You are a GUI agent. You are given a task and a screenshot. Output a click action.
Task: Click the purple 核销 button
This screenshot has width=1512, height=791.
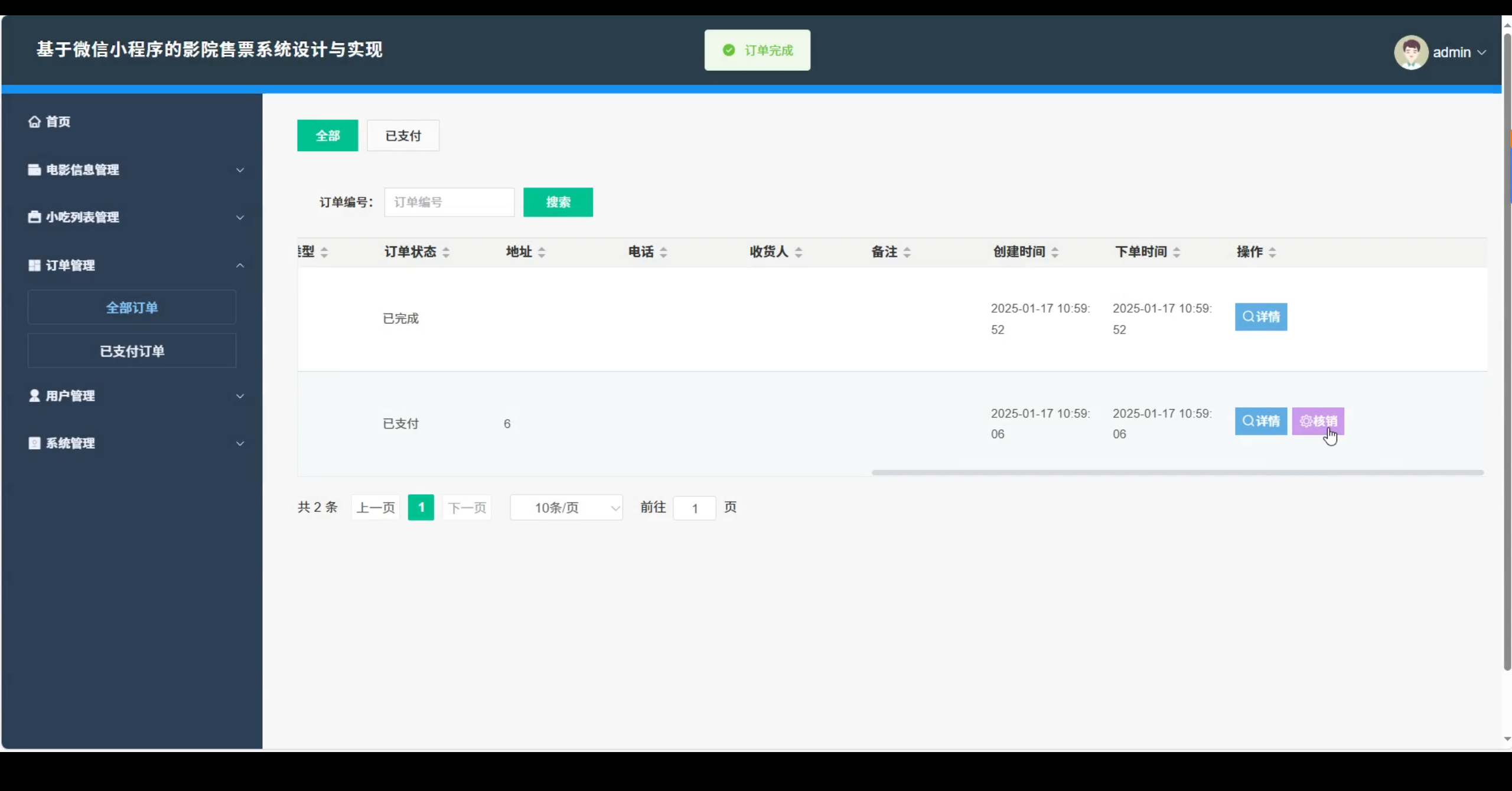pyautogui.click(x=1318, y=421)
